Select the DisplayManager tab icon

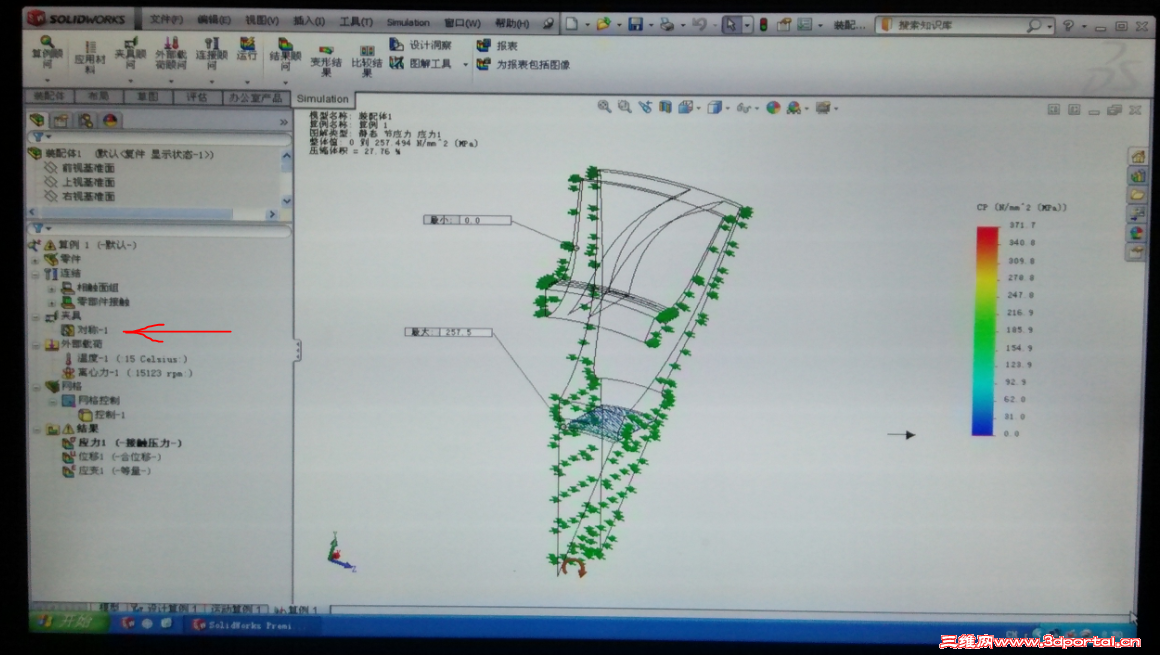[x=110, y=120]
